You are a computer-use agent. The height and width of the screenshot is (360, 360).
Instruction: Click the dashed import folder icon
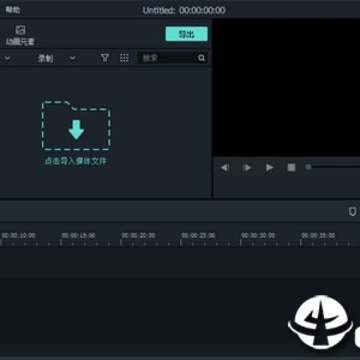pyautogui.click(x=76, y=126)
